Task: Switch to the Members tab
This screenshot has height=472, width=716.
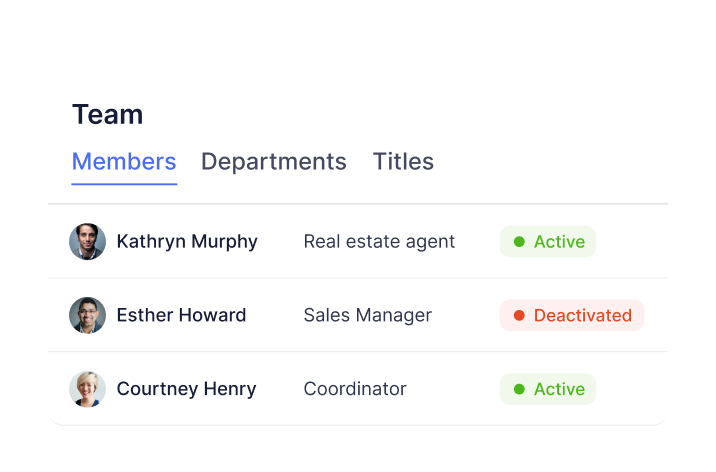Action: pos(124,162)
